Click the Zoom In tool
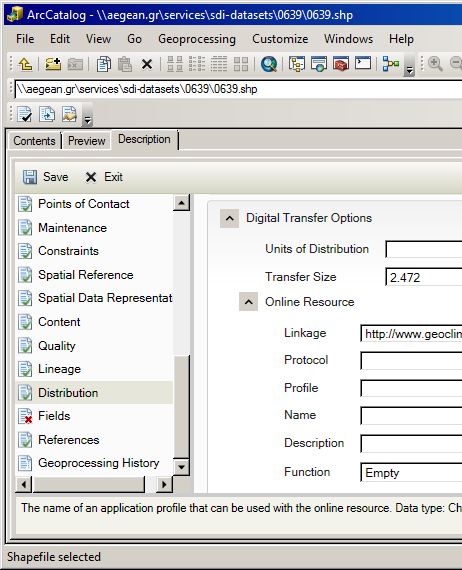Viewport: 462px width, 570px height. [x=435, y=64]
